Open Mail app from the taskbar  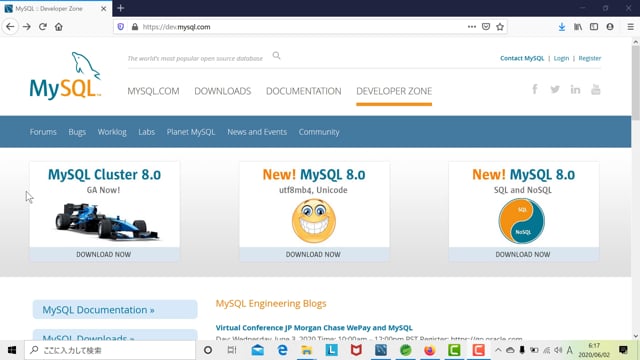(x=258, y=350)
